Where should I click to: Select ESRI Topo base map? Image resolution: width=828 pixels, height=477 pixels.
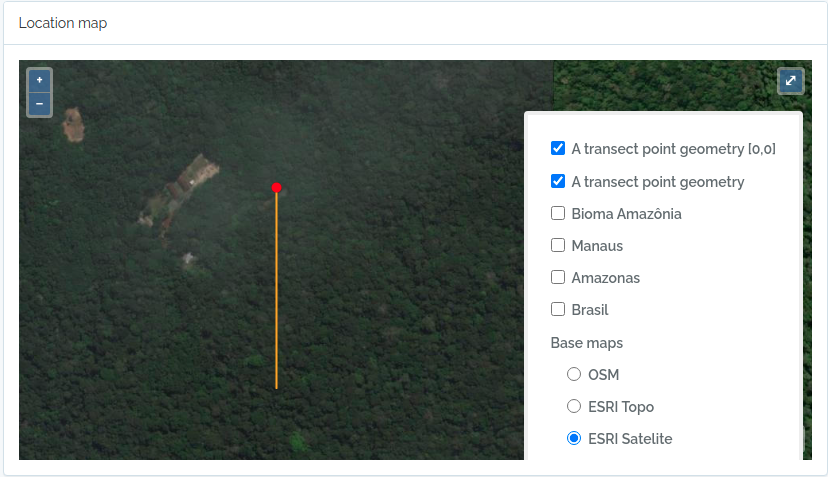pyautogui.click(x=574, y=406)
